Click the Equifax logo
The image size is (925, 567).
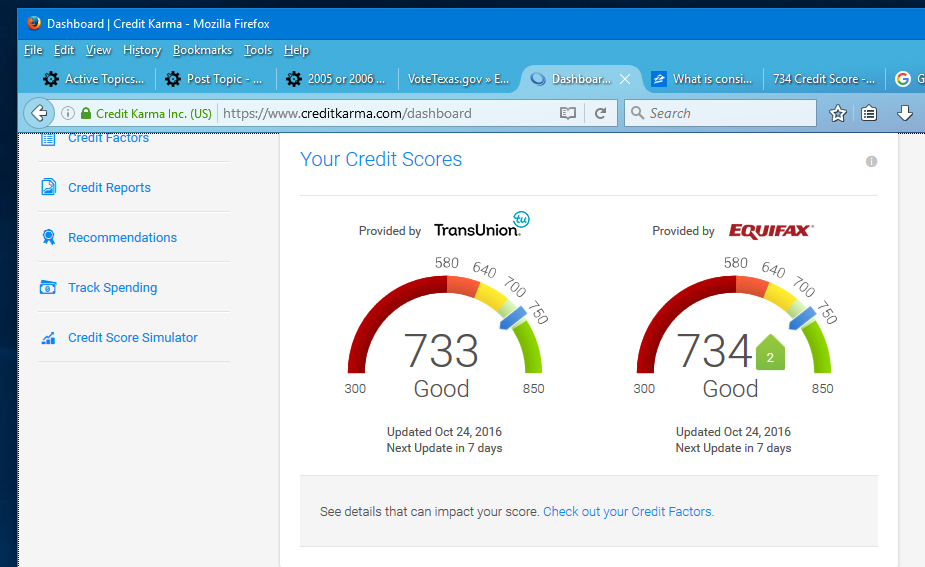click(771, 231)
